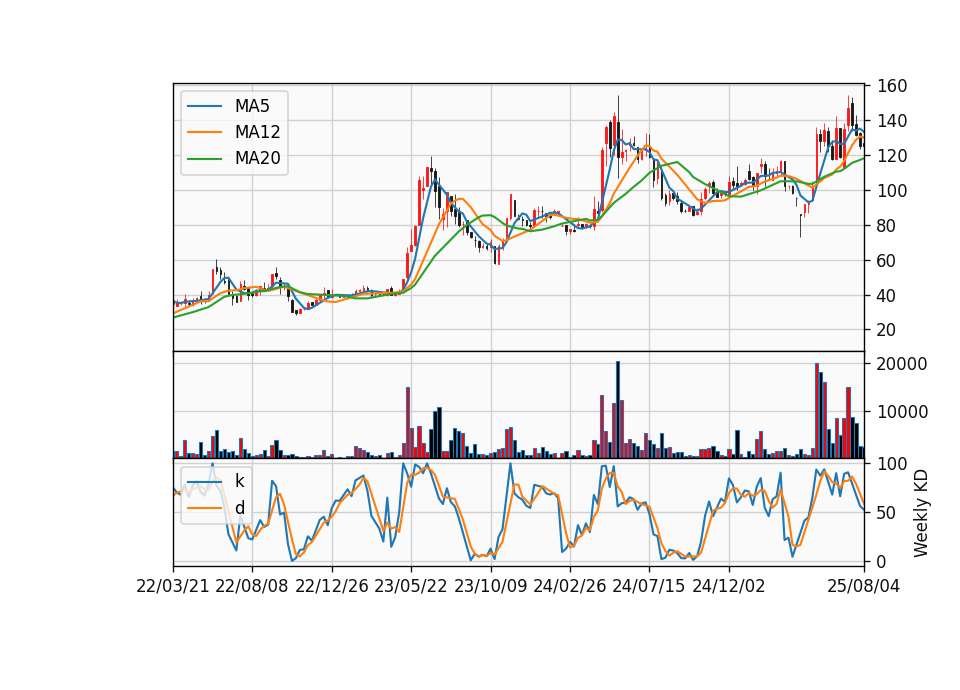Click the 160 price axis label

892,86
